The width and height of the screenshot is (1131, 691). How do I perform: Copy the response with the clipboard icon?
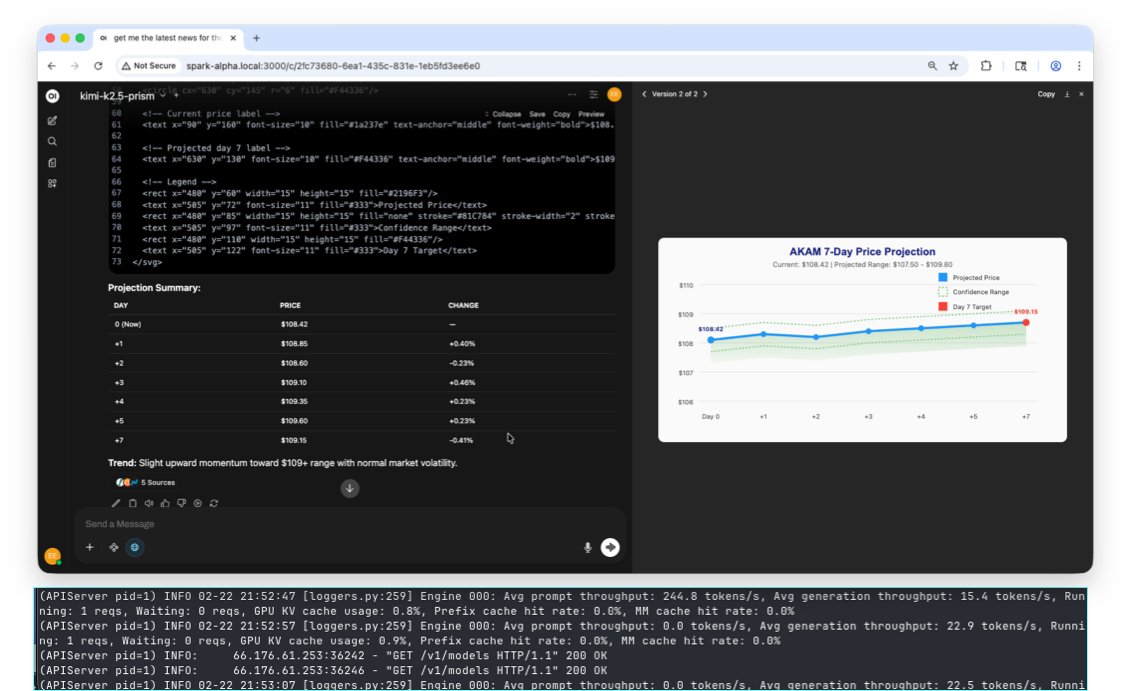coord(133,503)
